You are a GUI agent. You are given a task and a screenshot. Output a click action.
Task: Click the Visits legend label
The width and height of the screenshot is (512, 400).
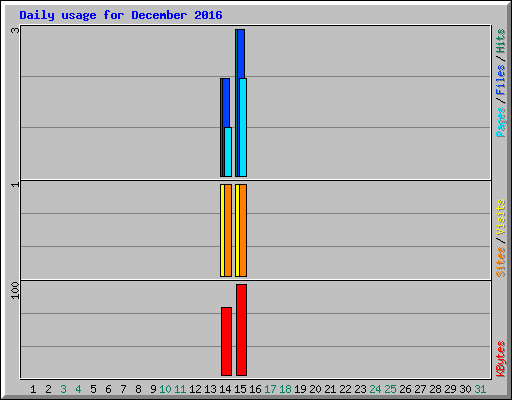pyautogui.click(x=500, y=218)
